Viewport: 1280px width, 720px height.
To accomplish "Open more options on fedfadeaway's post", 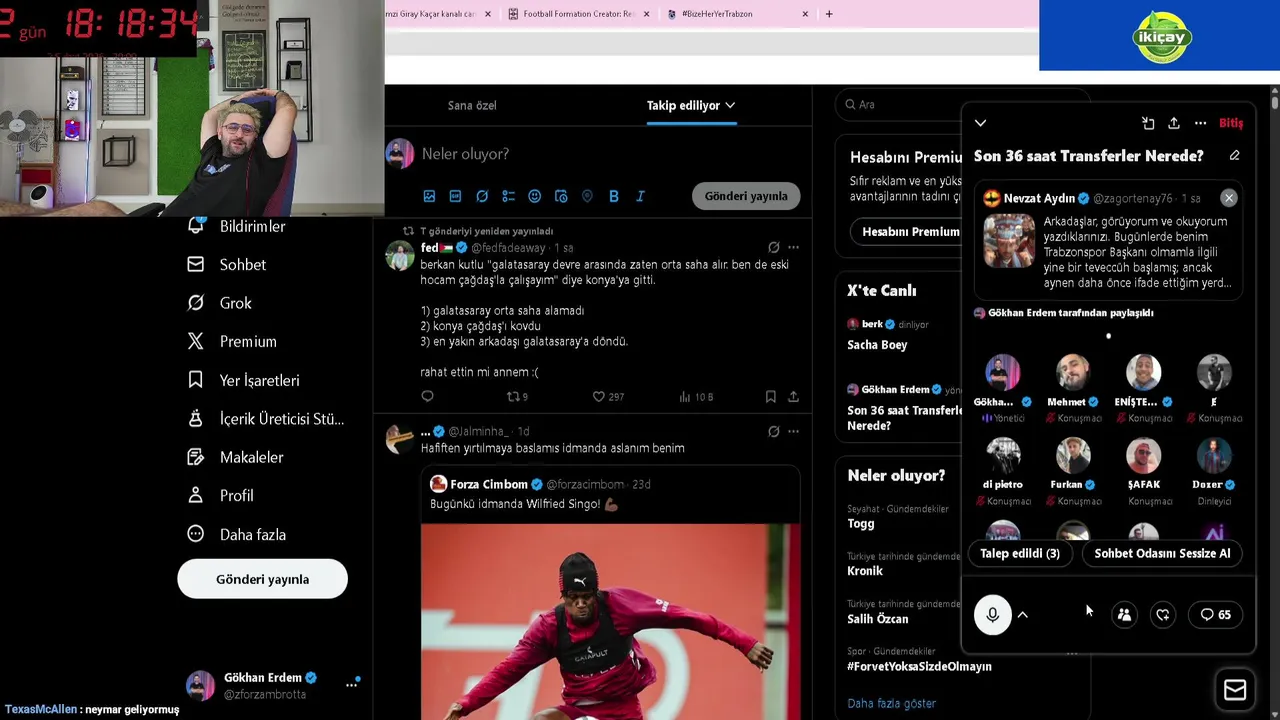I will (793, 247).
